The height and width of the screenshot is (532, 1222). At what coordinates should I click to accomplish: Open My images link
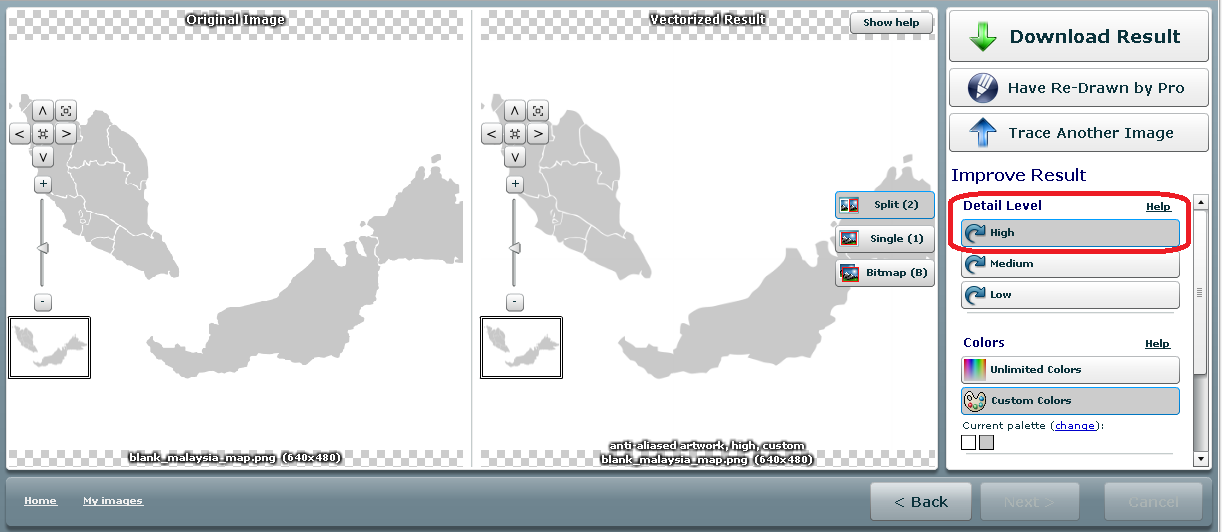pyautogui.click(x=113, y=501)
